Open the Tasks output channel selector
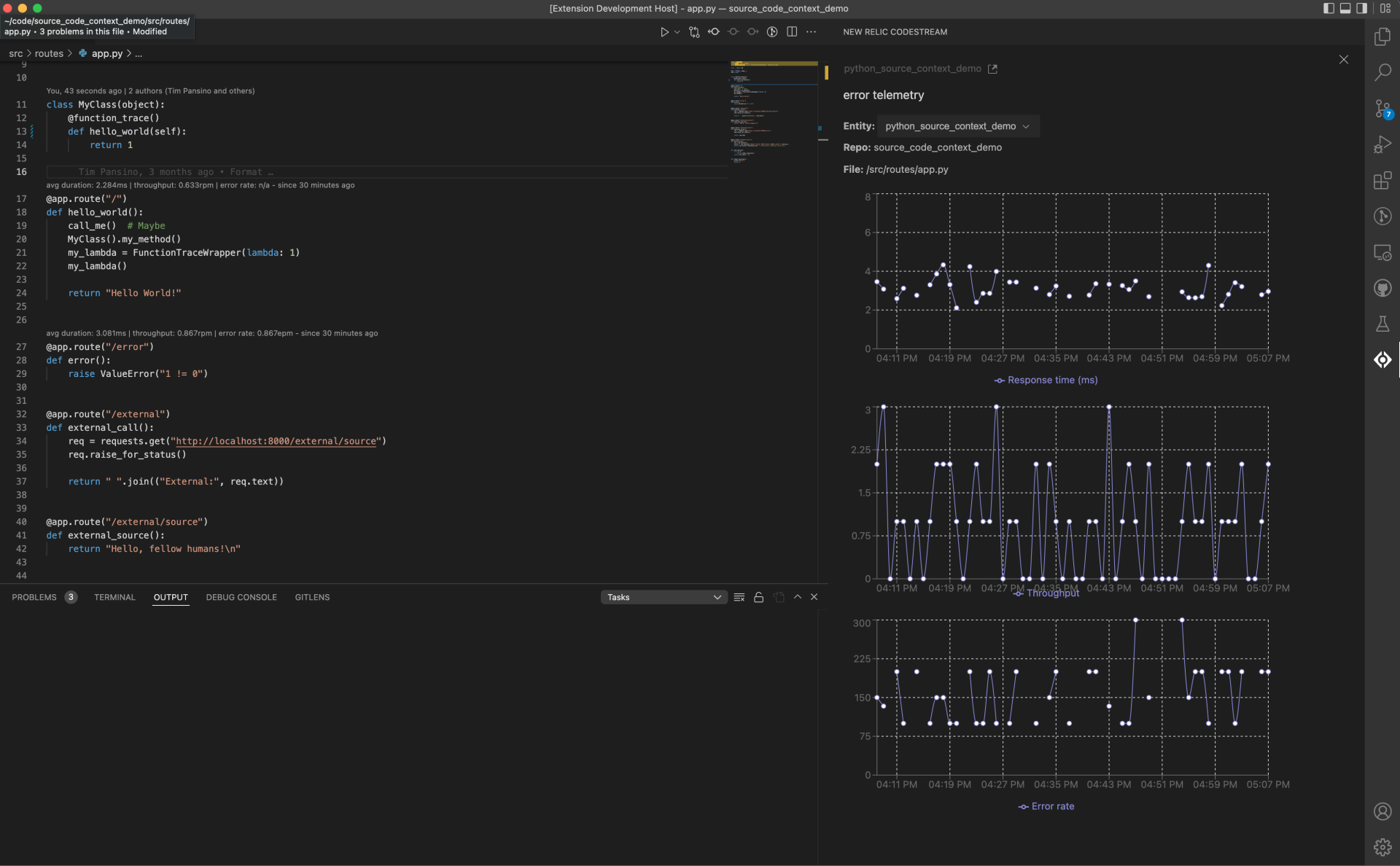The image size is (1400, 866). 663,596
